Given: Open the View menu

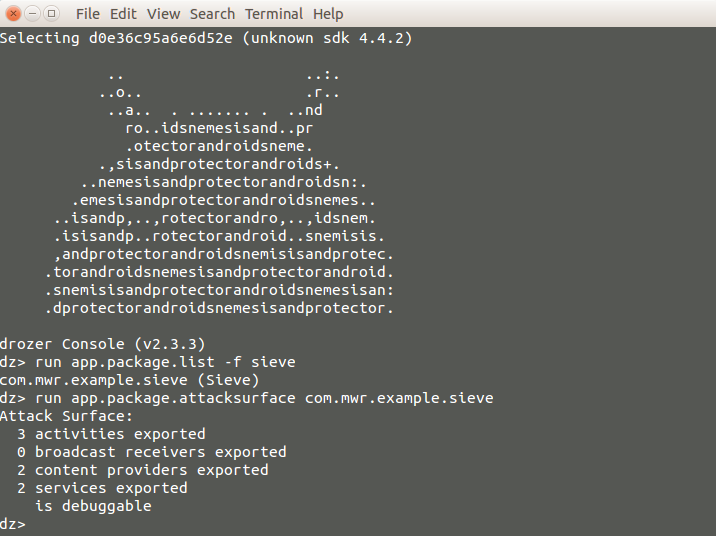Looking at the screenshot, I should pos(163,14).
